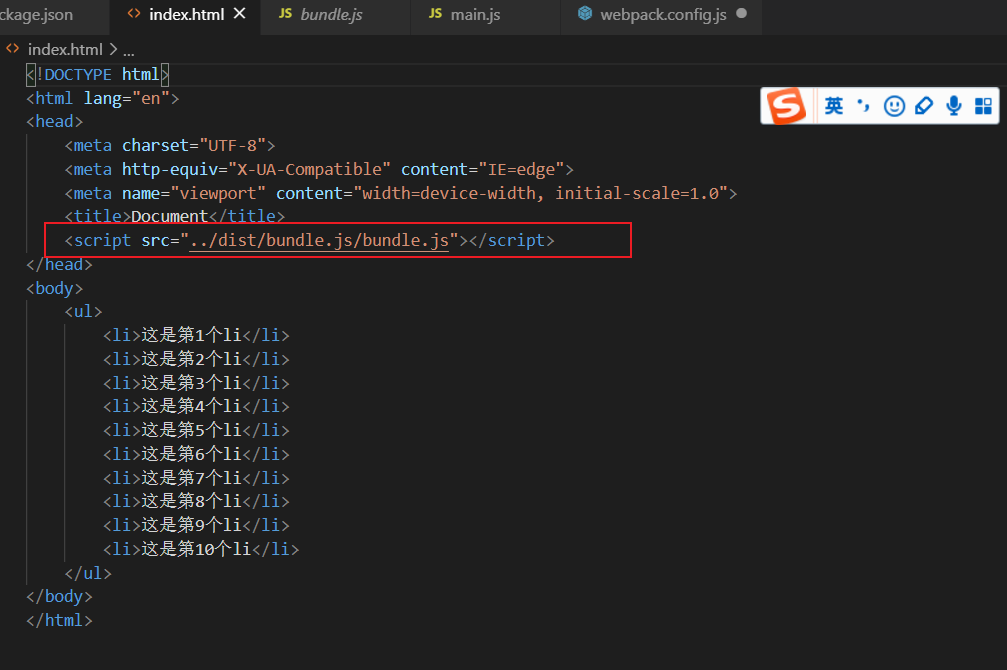Viewport: 1007px width, 670px height.
Task: Open the main.js tab
Action: tap(475, 15)
